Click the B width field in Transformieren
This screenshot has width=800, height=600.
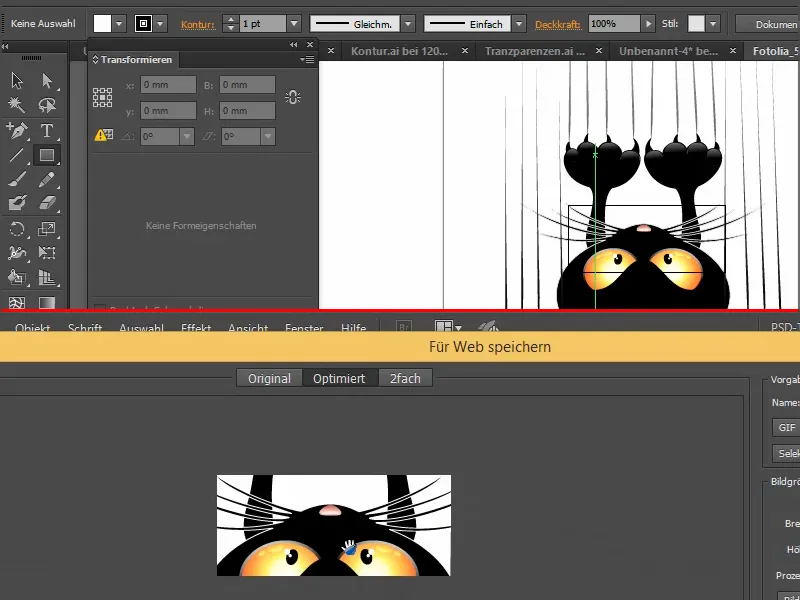pyautogui.click(x=247, y=85)
